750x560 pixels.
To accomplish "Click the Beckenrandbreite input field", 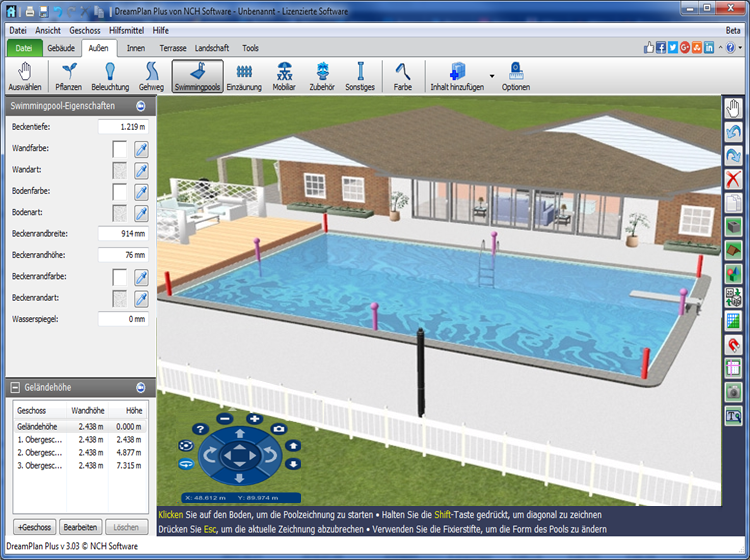I will pyautogui.click(x=123, y=234).
